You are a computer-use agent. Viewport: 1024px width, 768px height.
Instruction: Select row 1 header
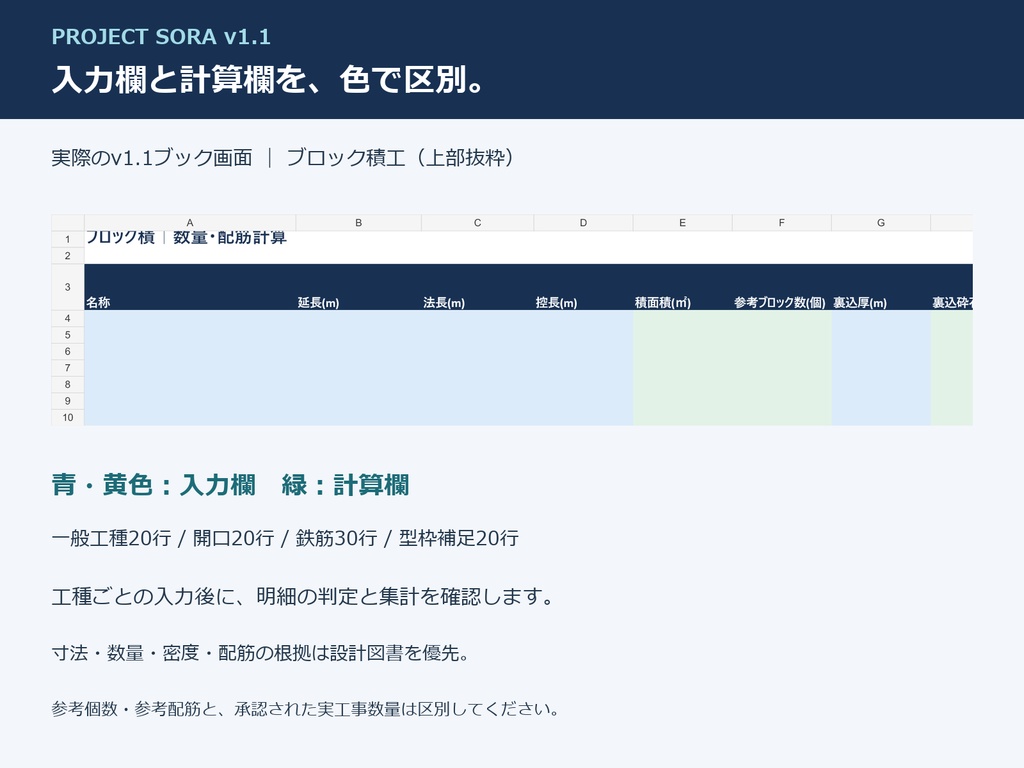68,239
